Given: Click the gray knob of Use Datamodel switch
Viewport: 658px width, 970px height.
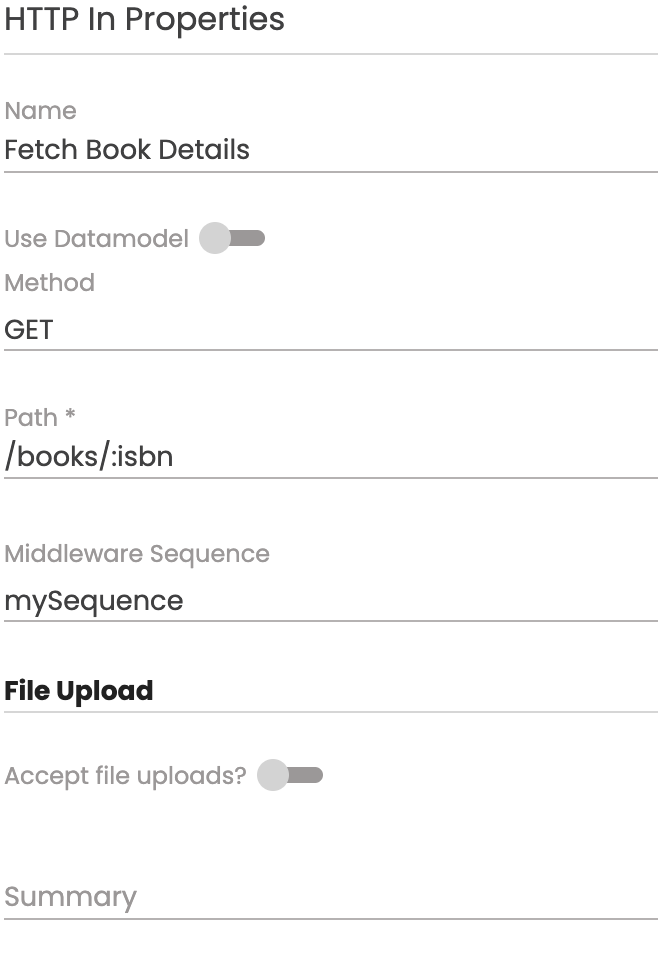Looking at the screenshot, I should (214, 238).
